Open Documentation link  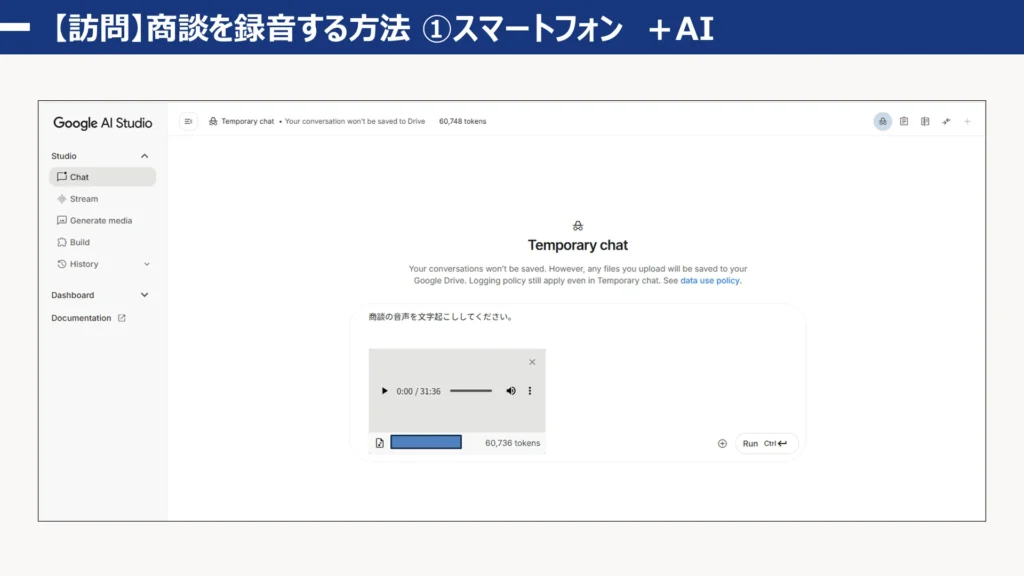pyautogui.click(x=81, y=318)
